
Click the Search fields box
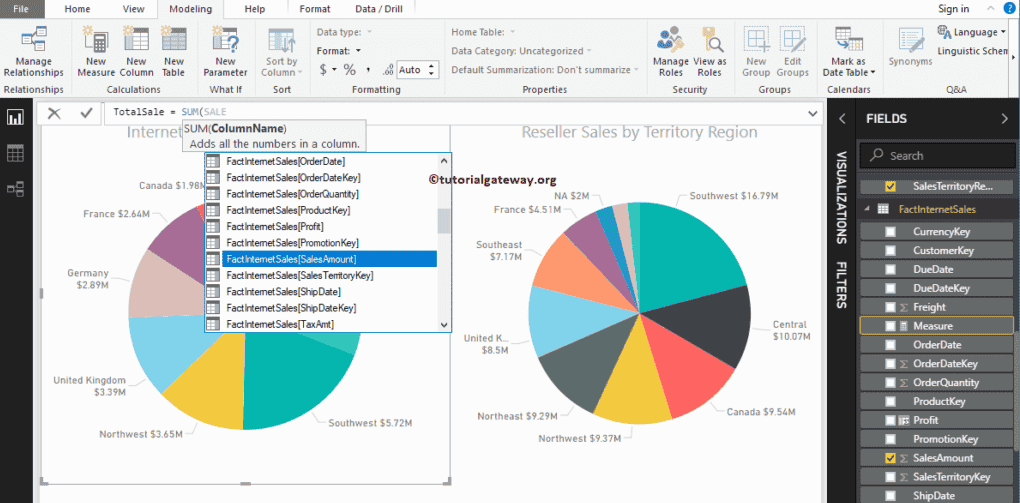point(940,156)
